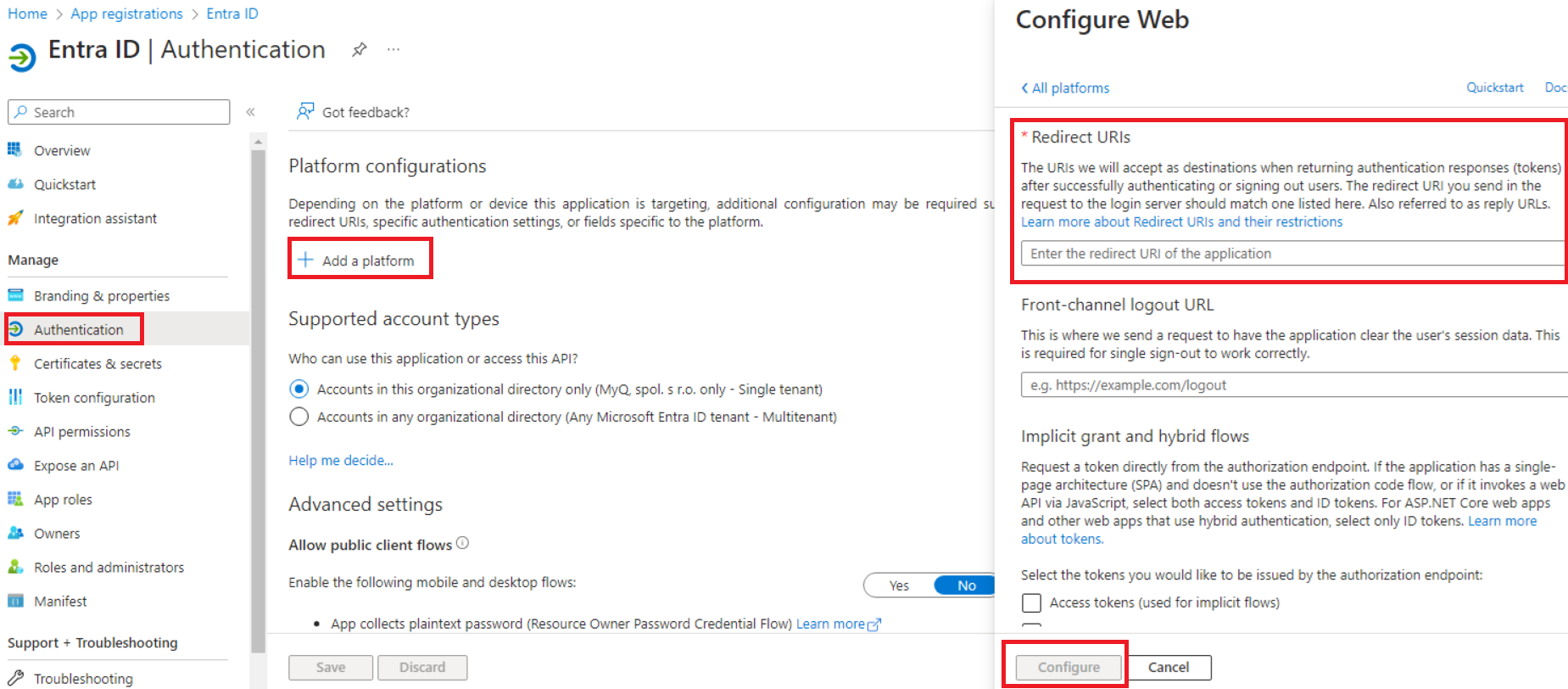Screen dimensions: 1568x689
Task: Open Certificates & secrets
Action: 98,363
